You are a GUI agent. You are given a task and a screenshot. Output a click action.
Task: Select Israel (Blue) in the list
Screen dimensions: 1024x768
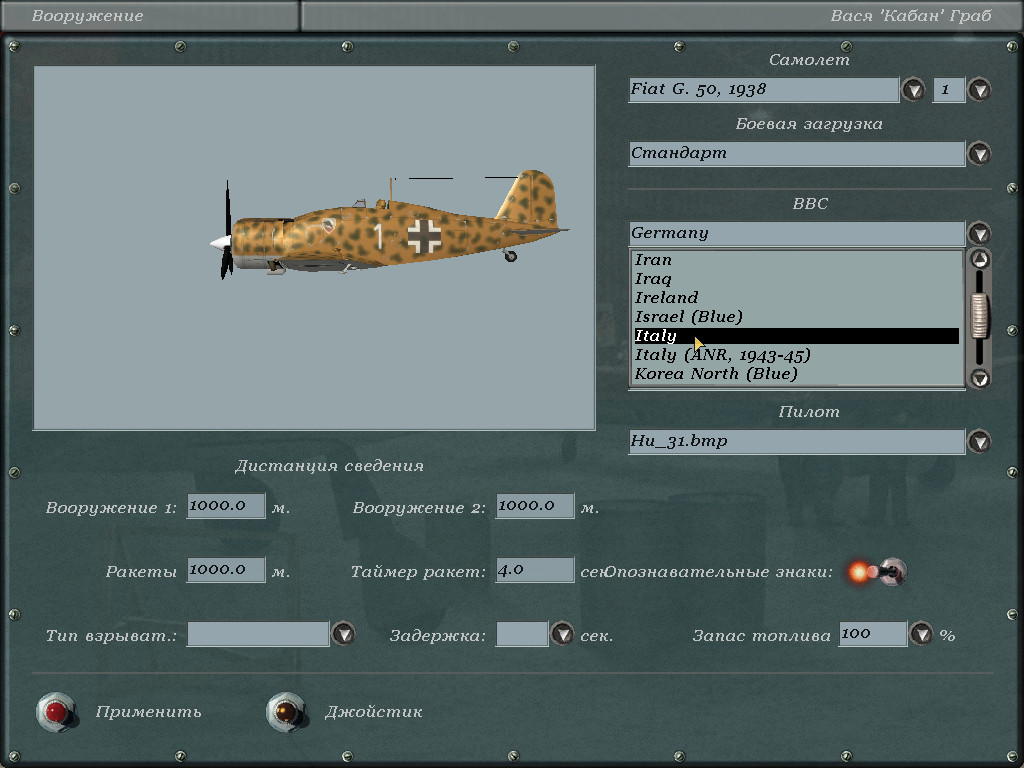pos(796,317)
